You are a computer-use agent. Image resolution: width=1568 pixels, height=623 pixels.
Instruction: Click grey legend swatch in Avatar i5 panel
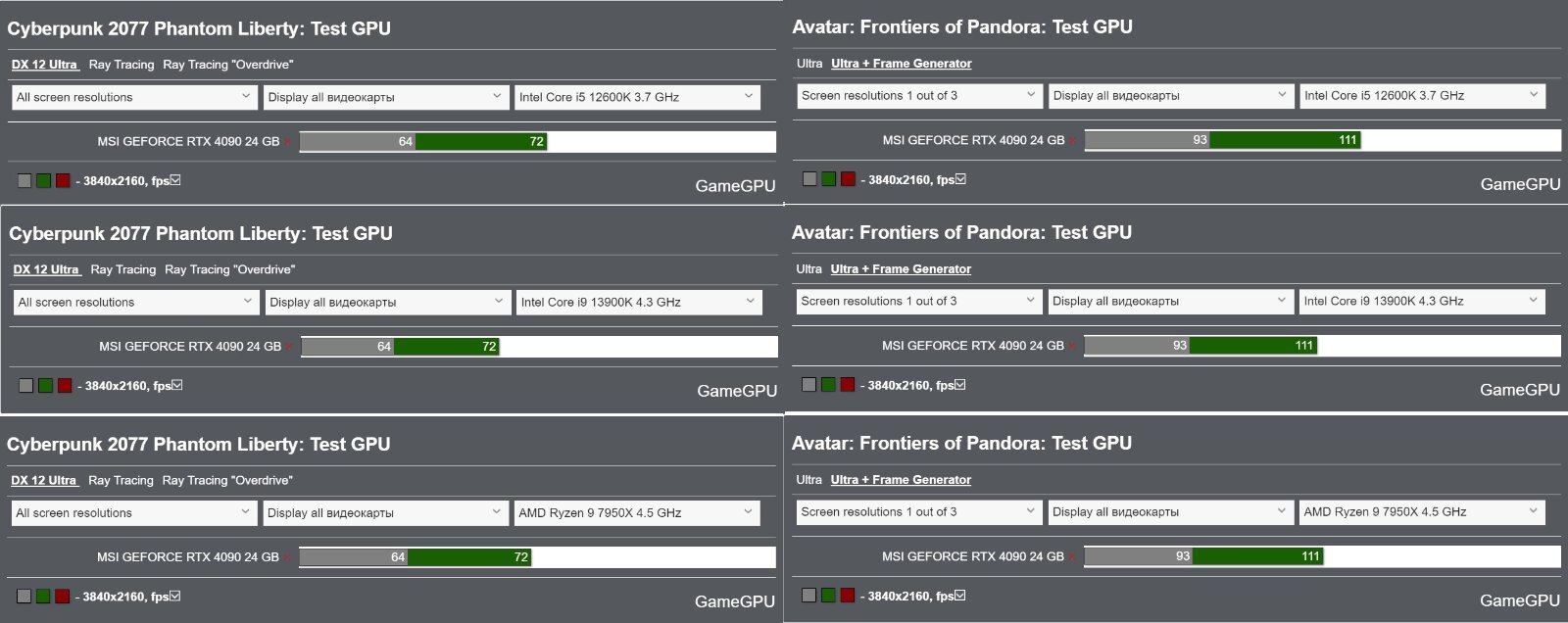809,179
